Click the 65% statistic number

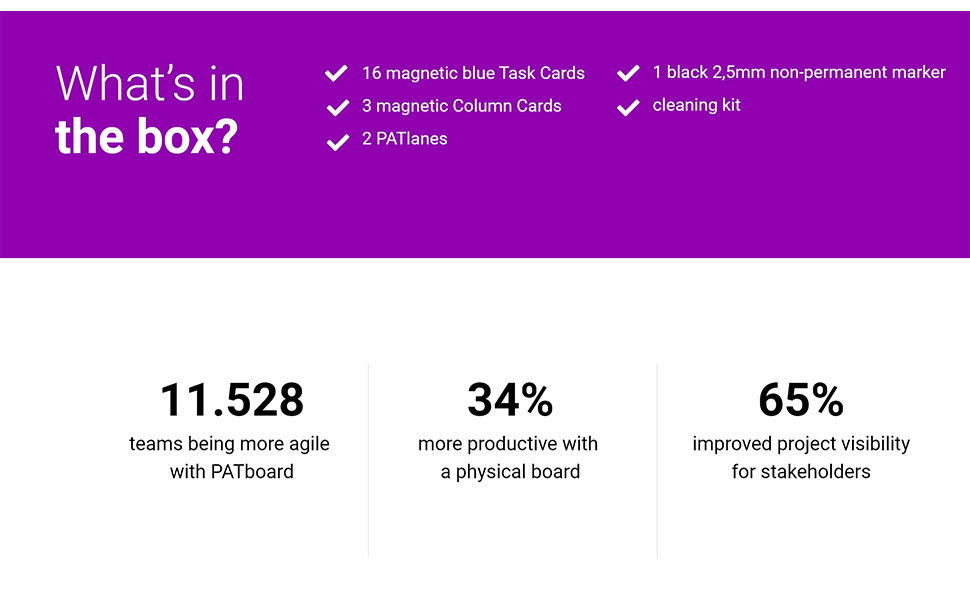[x=801, y=400]
